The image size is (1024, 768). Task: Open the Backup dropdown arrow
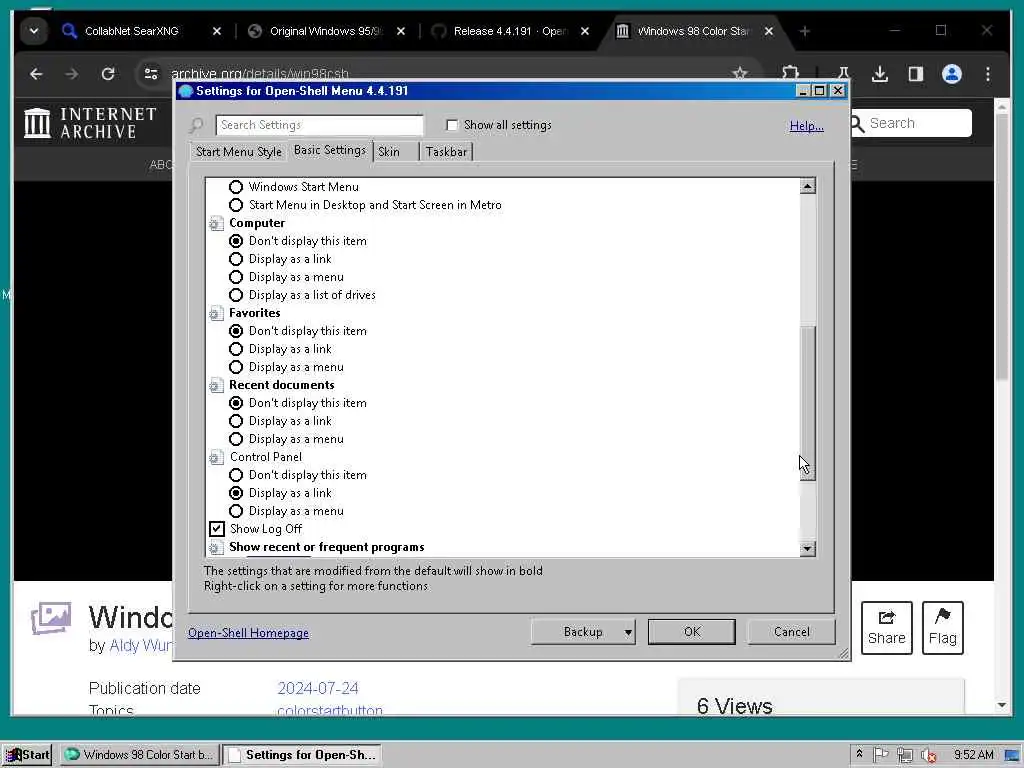628,632
